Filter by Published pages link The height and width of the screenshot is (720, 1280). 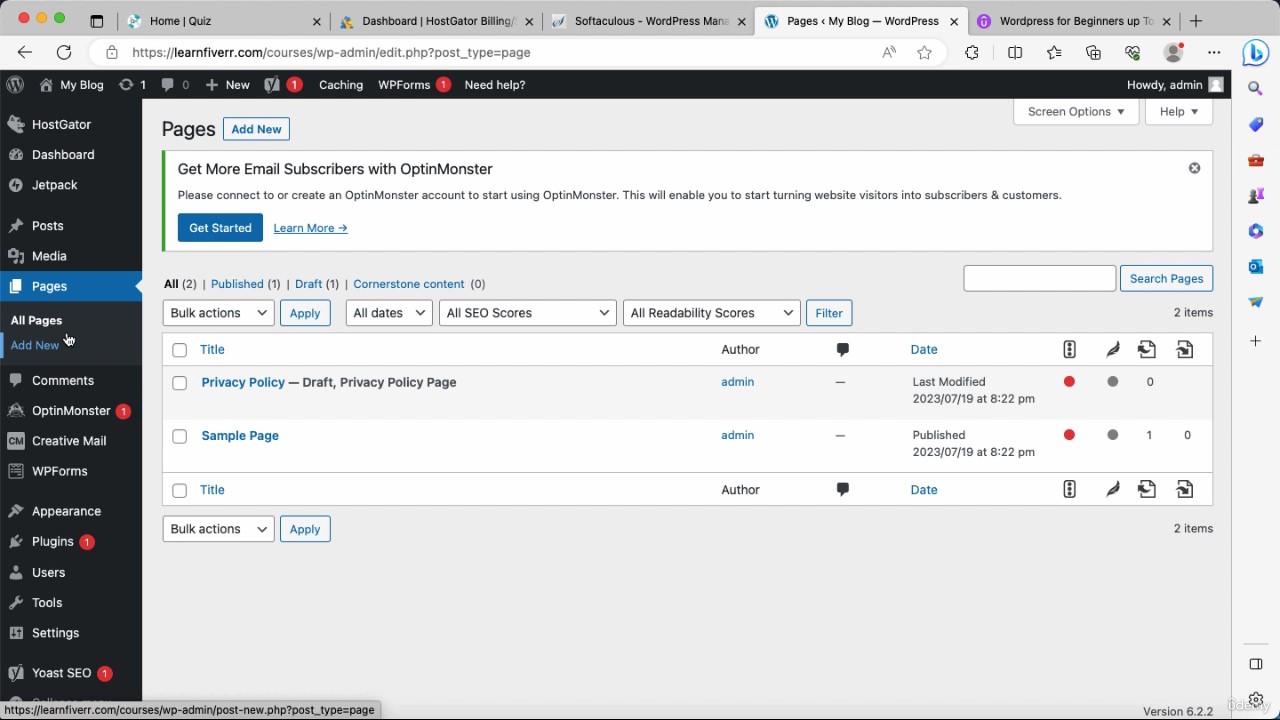point(237,284)
